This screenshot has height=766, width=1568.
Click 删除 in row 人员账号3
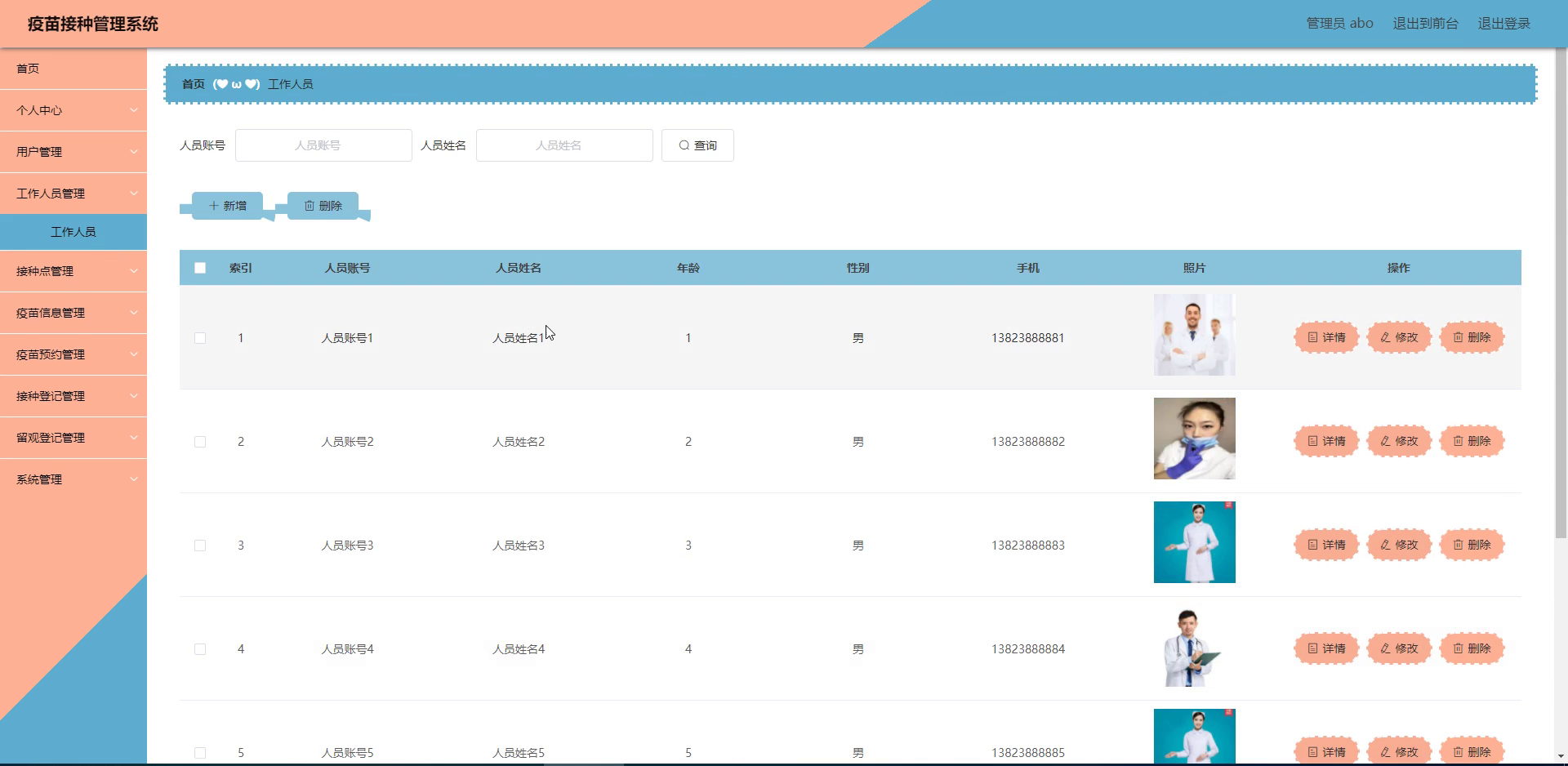click(x=1472, y=545)
